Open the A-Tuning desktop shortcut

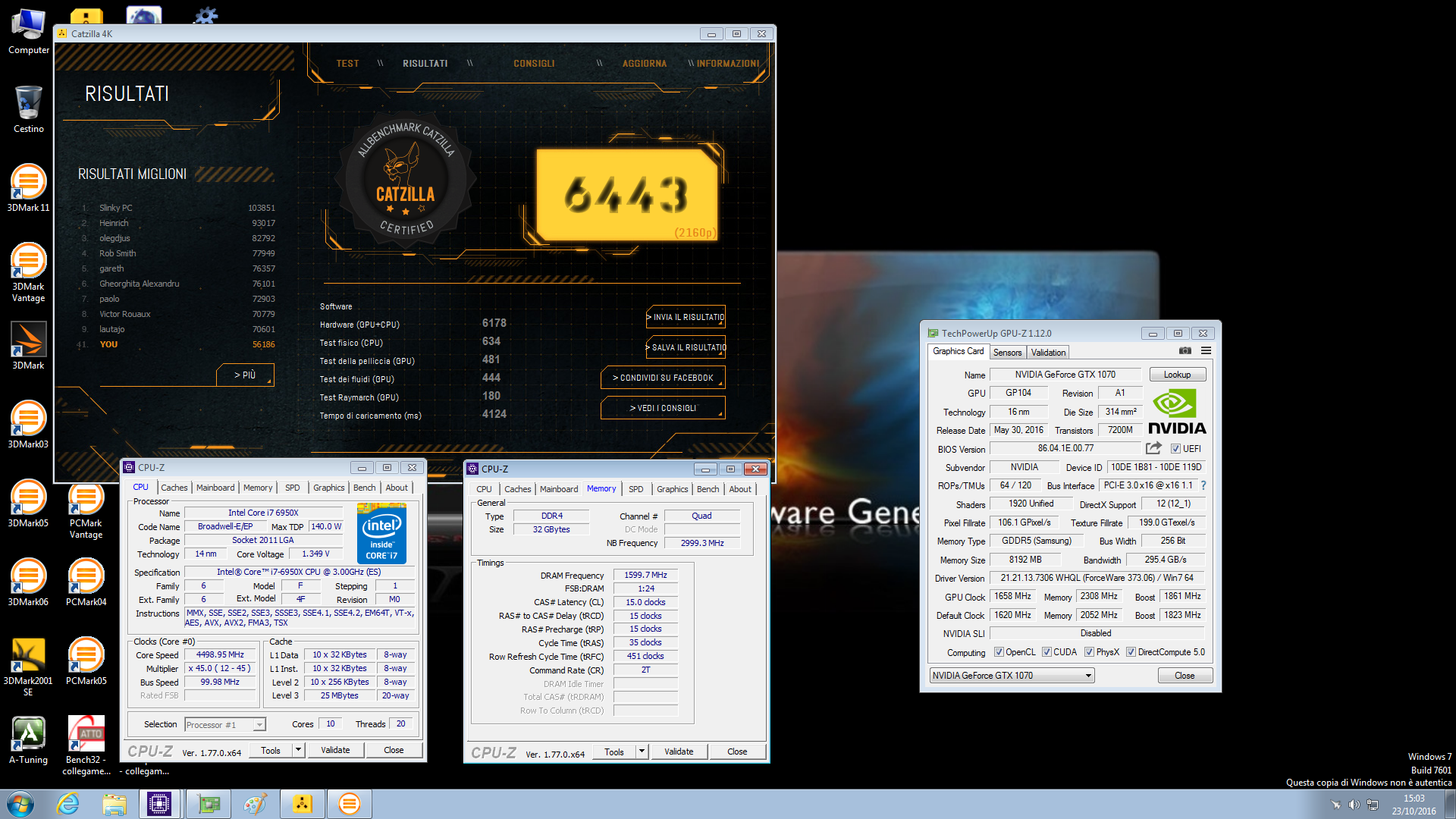(x=29, y=740)
